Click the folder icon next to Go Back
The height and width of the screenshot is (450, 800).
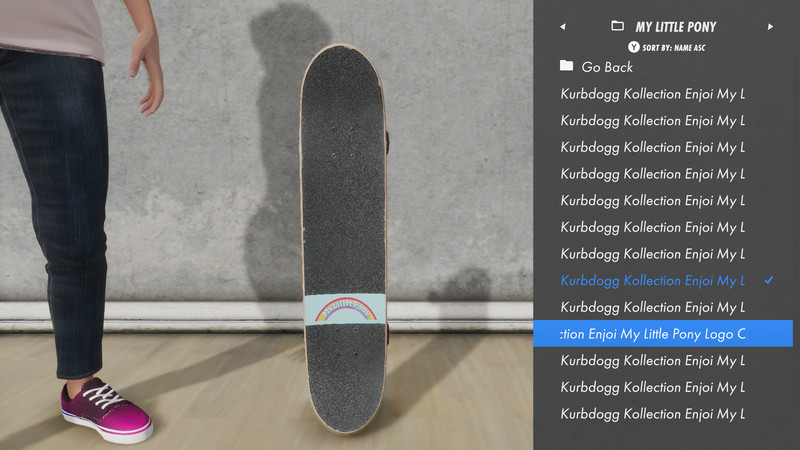coord(566,66)
